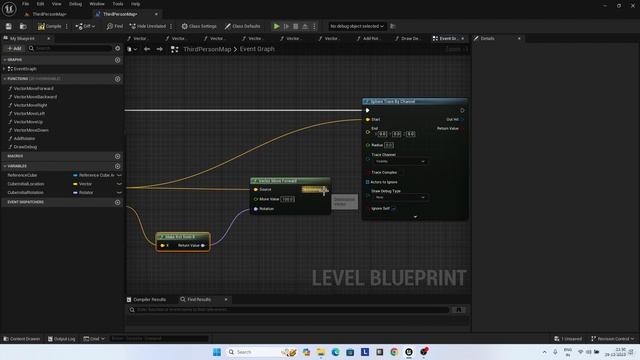The image size is (640, 360).
Task: Open the Draw Debug Type dropdown
Action: [400, 198]
